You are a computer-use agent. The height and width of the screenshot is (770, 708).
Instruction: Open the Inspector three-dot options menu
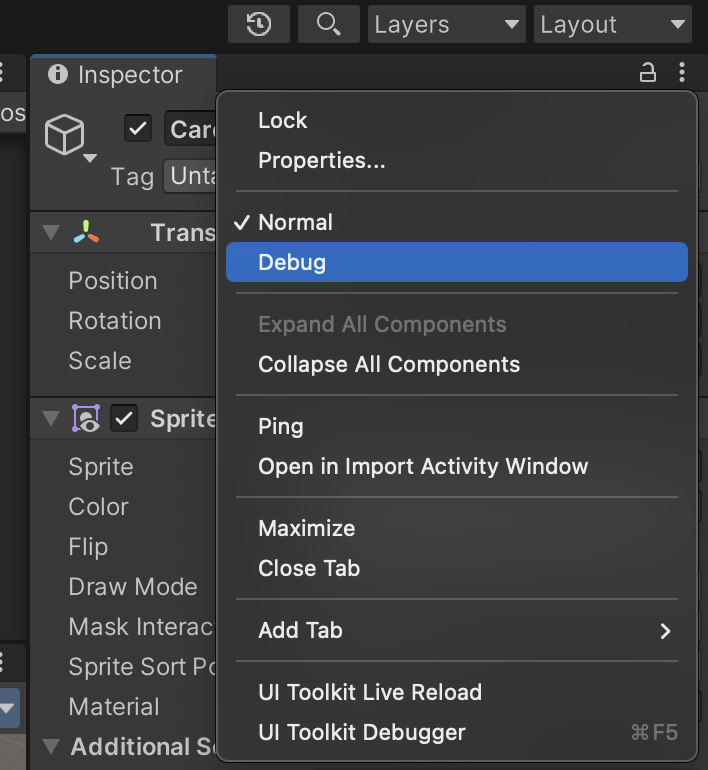[x=682, y=73]
